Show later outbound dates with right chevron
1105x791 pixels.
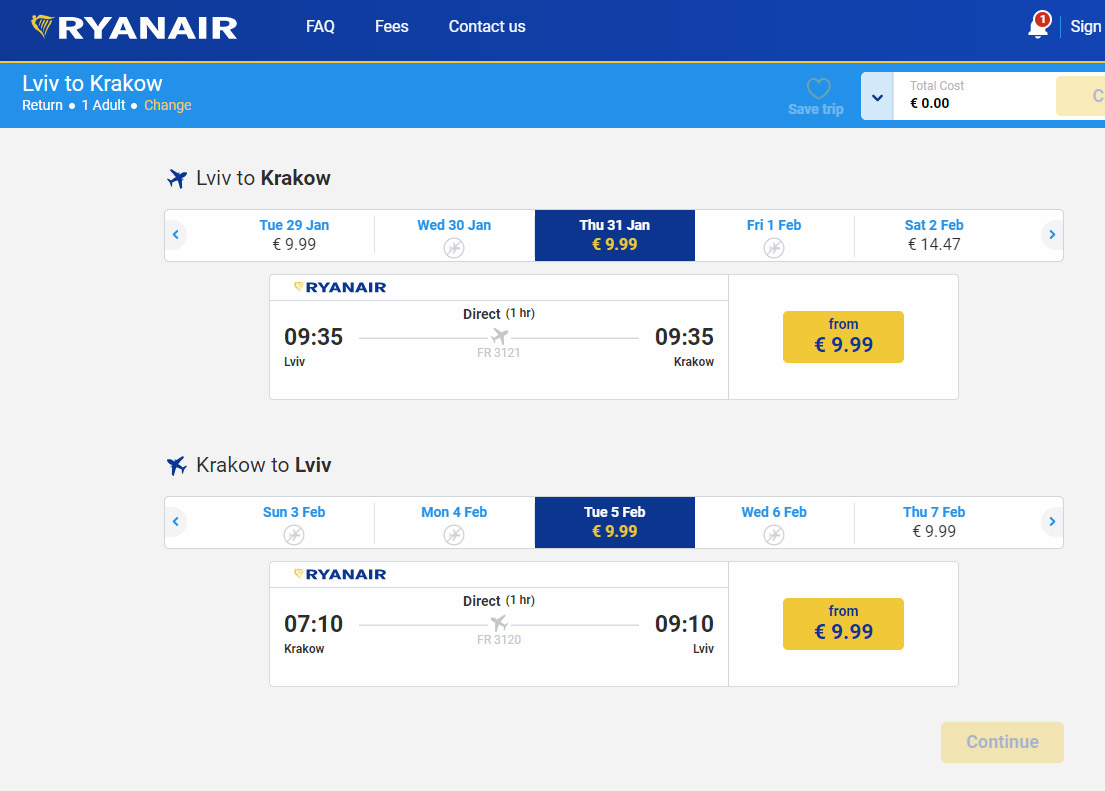click(x=1051, y=235)
